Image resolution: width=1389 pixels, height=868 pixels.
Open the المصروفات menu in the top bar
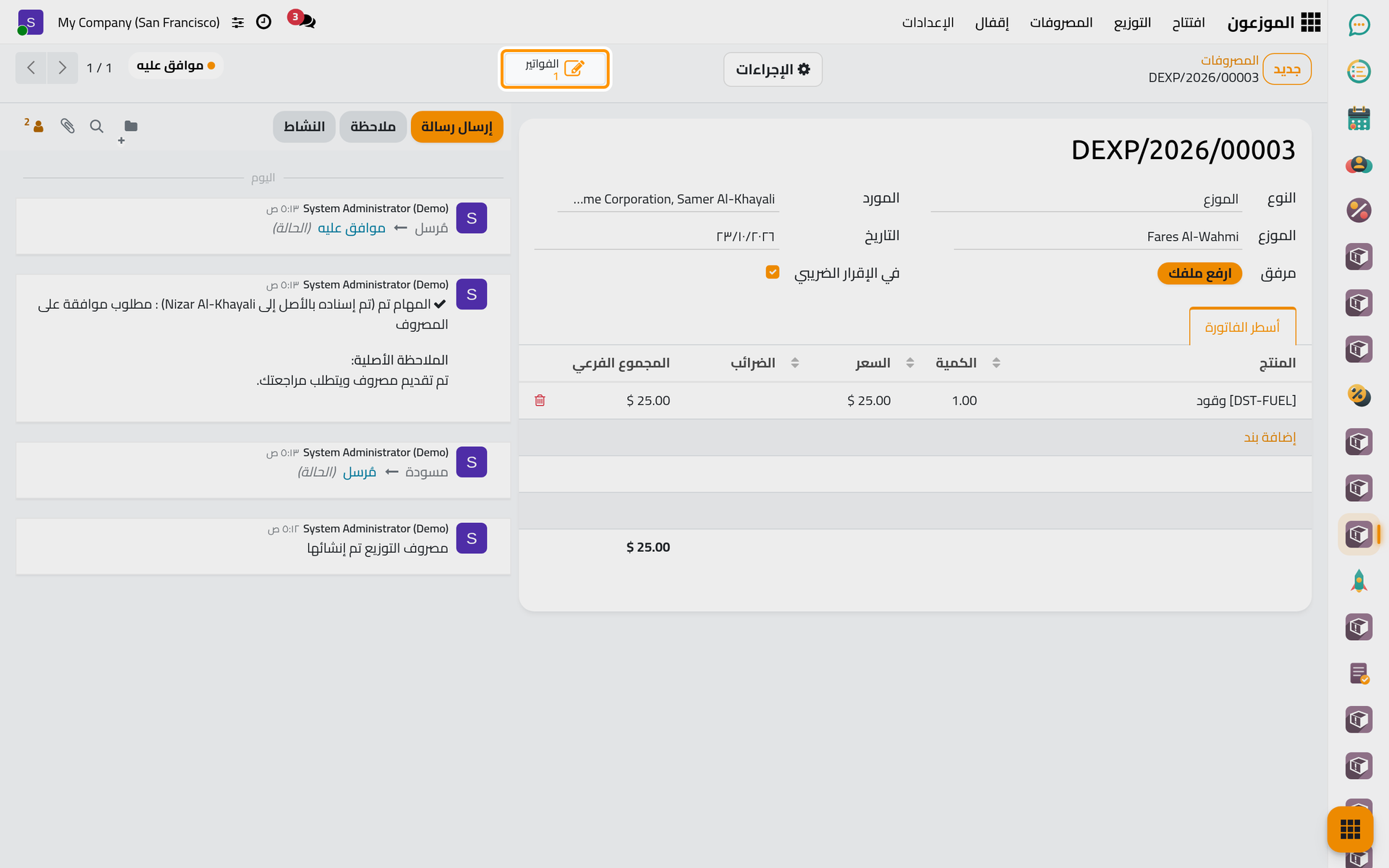point(1061,22)
